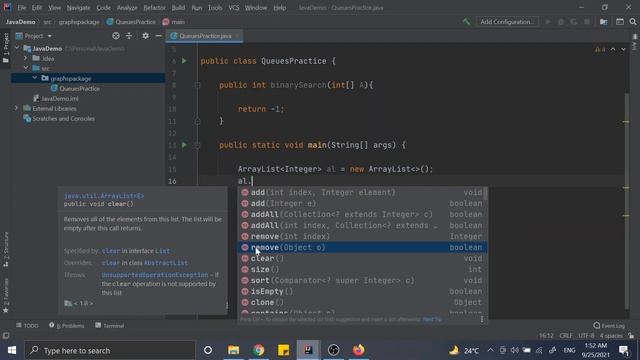Jump to next highlighted error arrow
Image resolution: width=640 pixels, height=360 pixels.
coord(623,49)
